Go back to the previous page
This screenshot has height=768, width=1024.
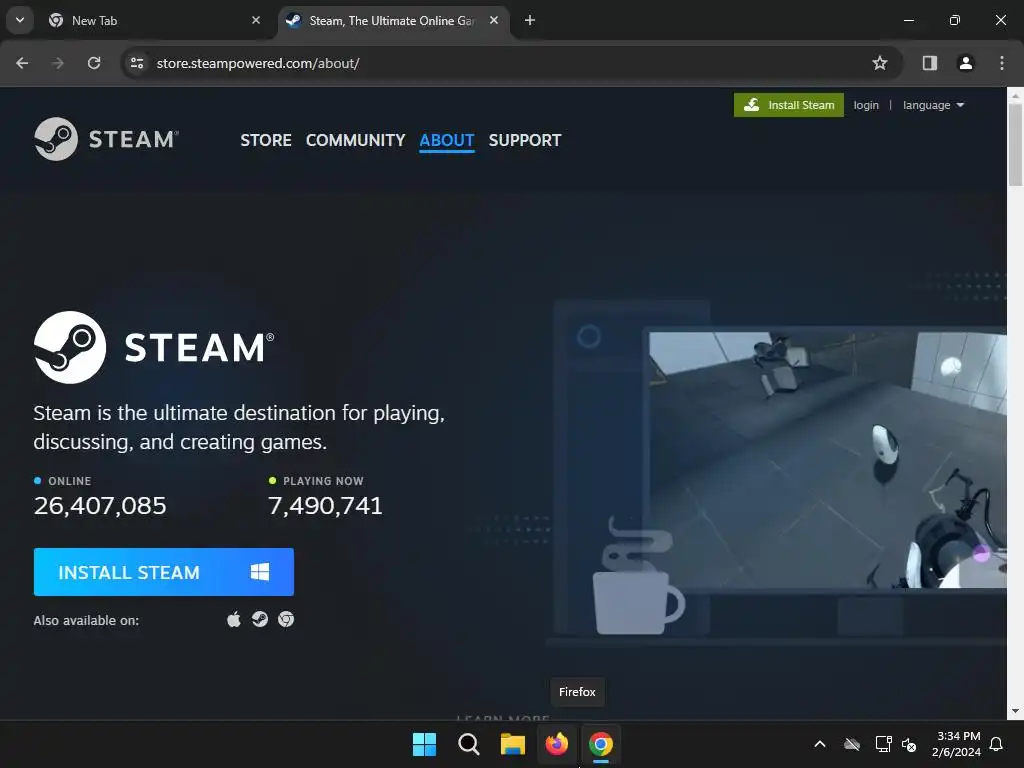[x=22, y=63]
